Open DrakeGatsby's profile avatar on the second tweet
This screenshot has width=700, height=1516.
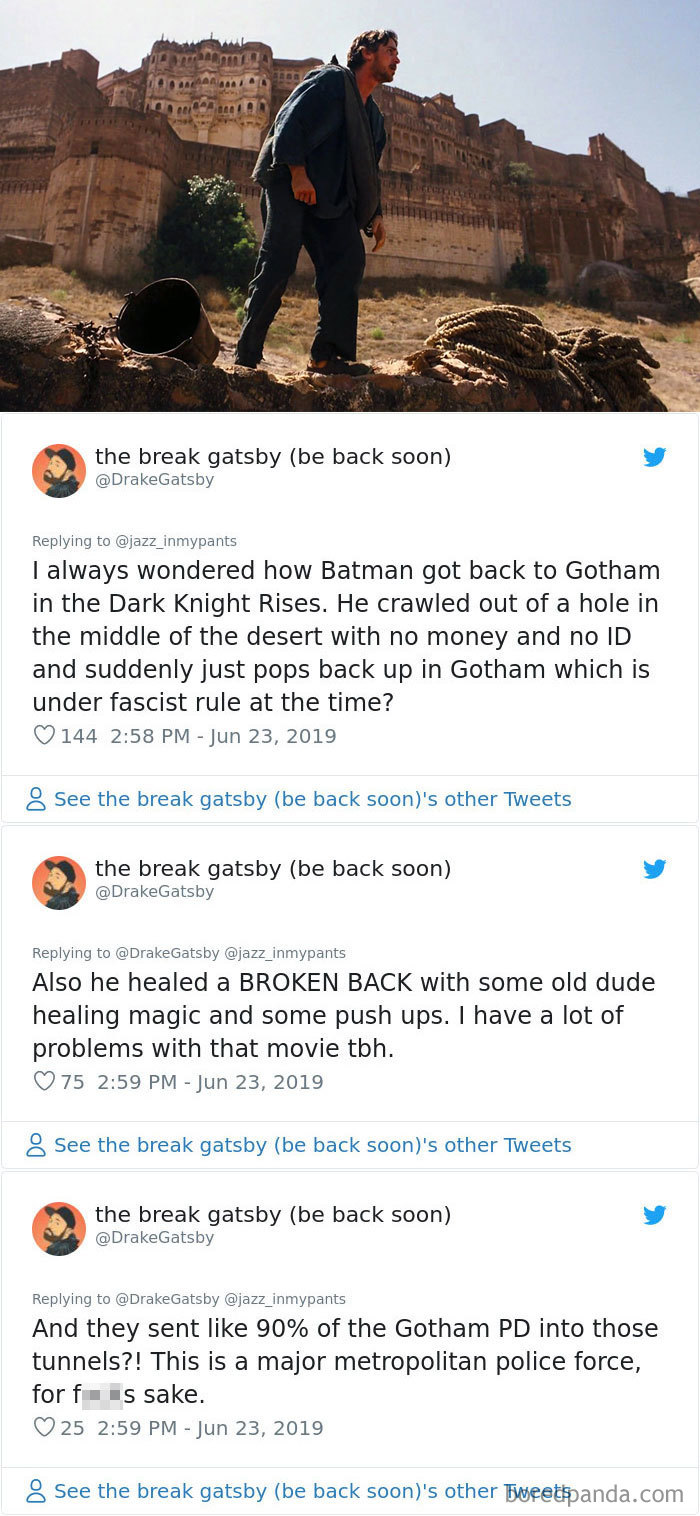click(59, 882)
